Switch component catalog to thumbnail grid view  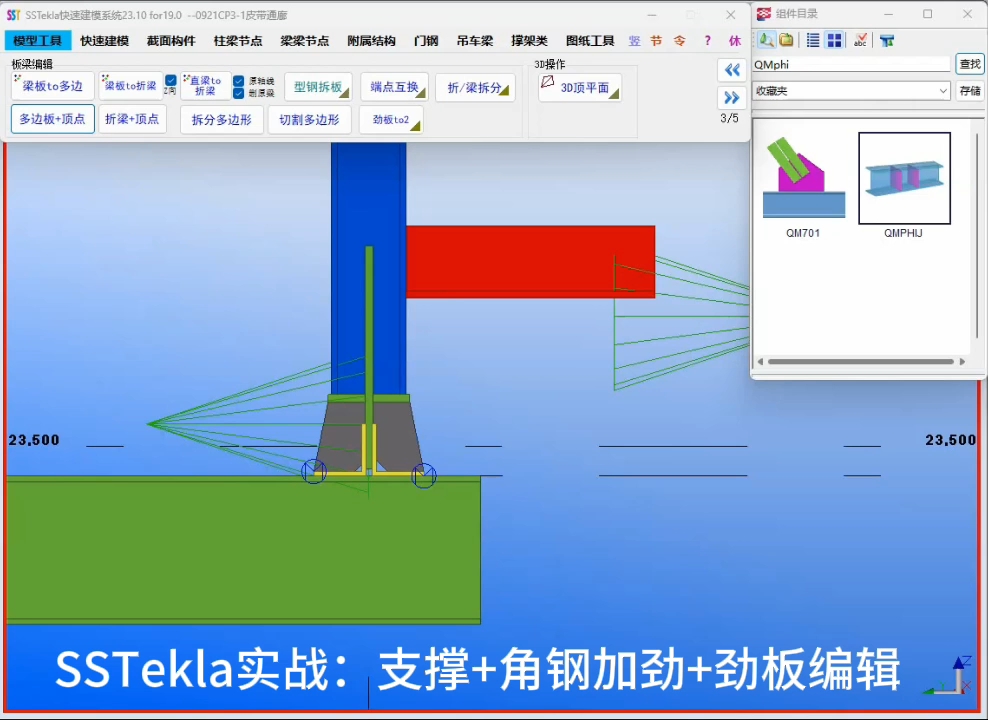pos(833,40)
